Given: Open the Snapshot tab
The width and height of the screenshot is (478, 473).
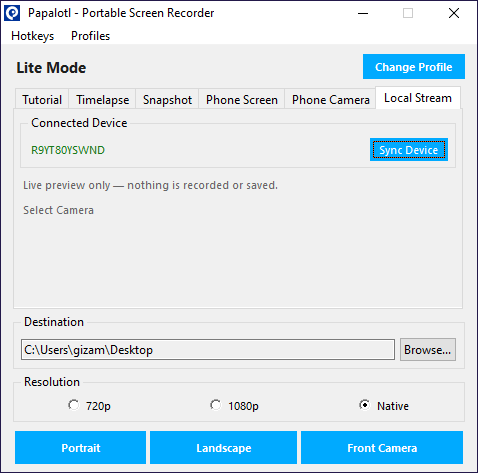Looking at the screenshot, I should tap(167, 100).
